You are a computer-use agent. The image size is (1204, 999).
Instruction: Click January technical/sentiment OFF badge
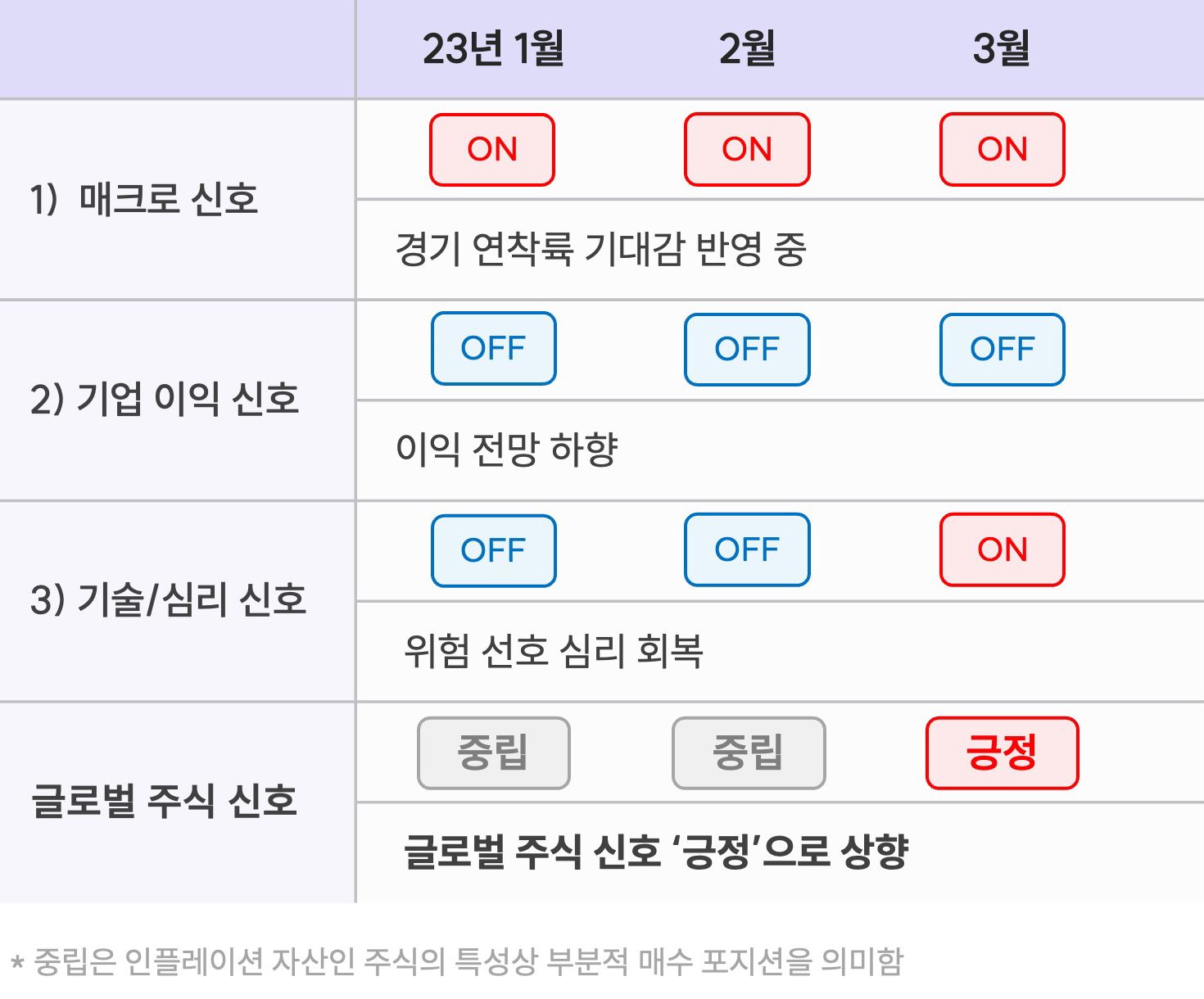tap(493, 550)
